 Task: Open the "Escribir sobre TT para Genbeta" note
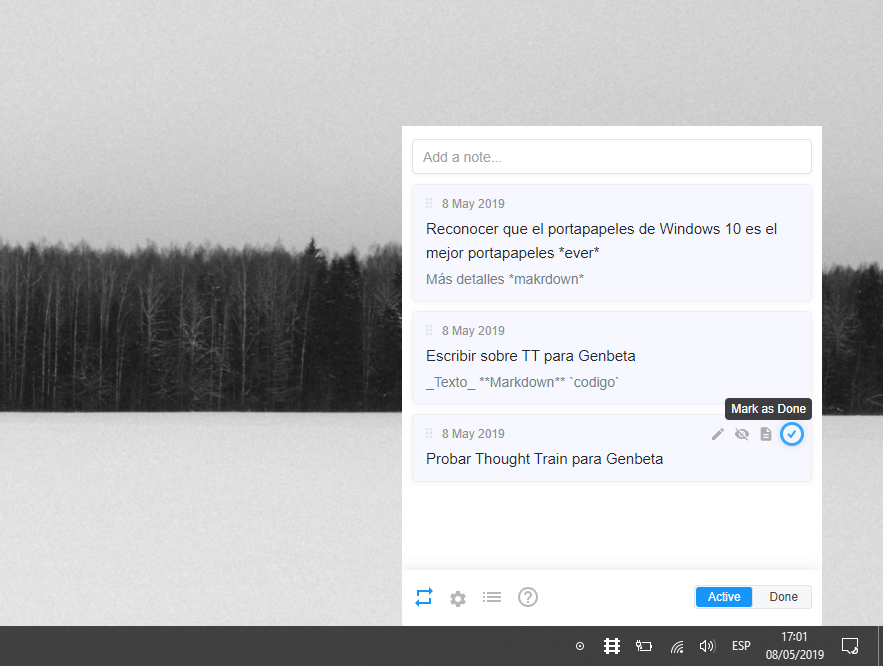click(531, 355)
